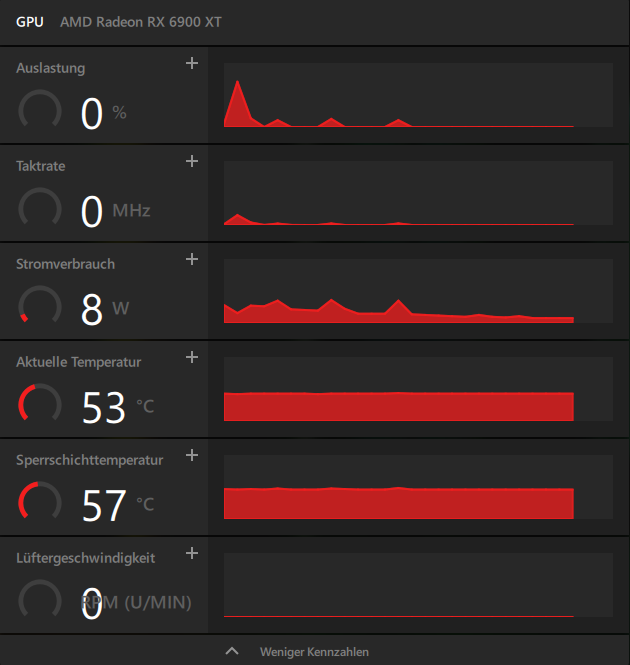Click the Lüftergeschwindigkeit fan graph
The height and width of the screenshot is (665, 630).
click(418, 585)
